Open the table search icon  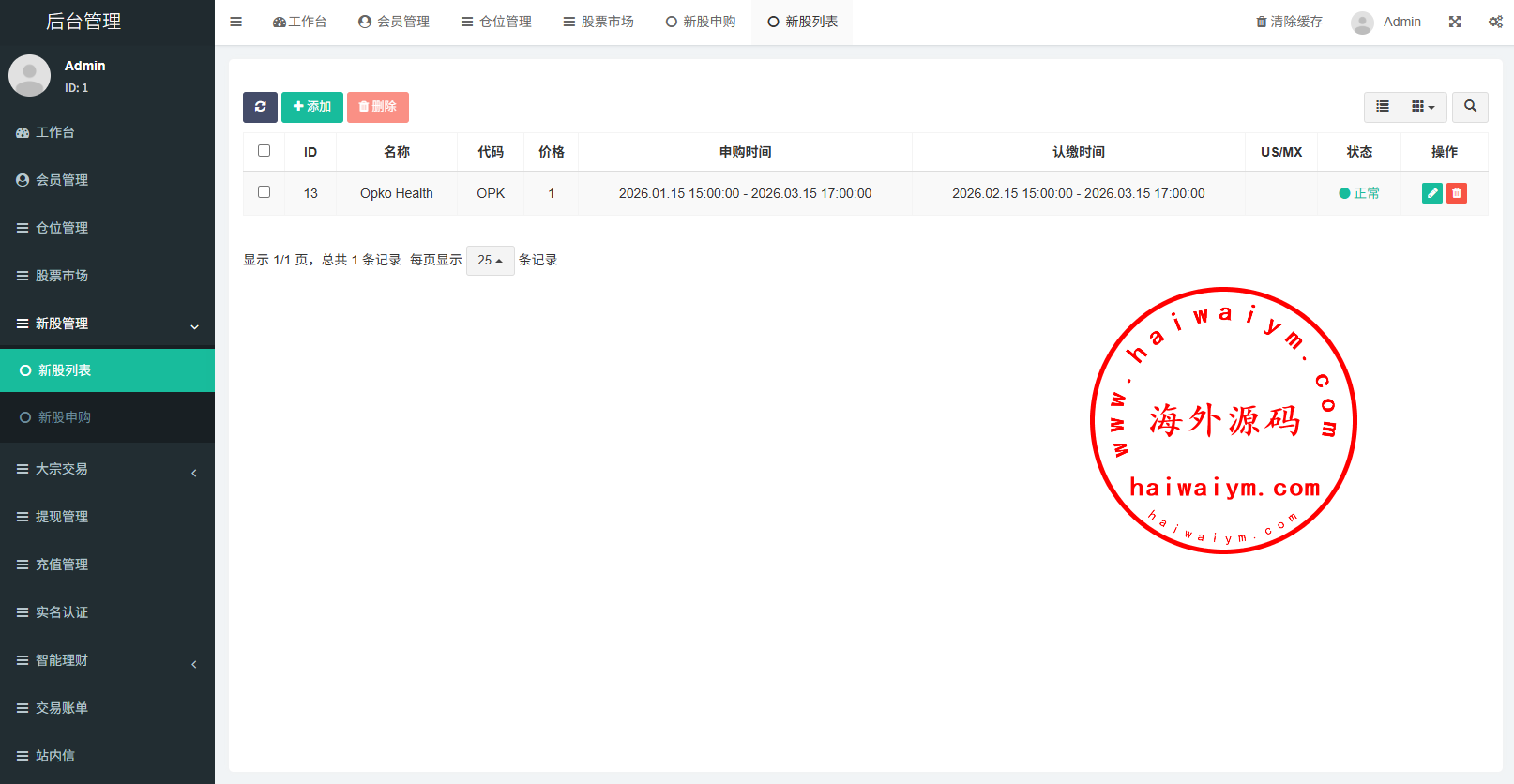click(1470, 107)
